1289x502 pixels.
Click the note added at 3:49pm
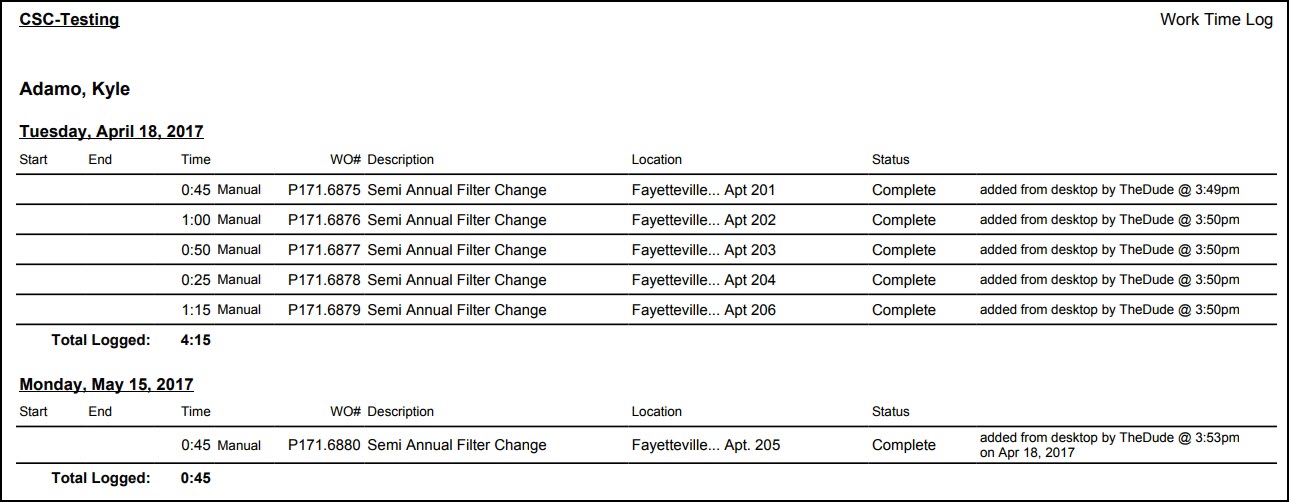click(x=1110, y=189)
